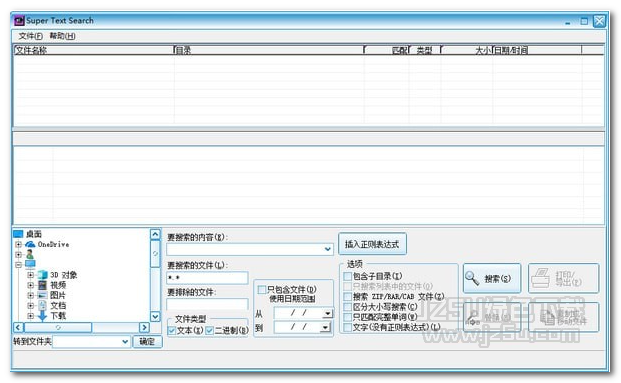Click the 要搜索的文件 input field

tap(207, 278)
